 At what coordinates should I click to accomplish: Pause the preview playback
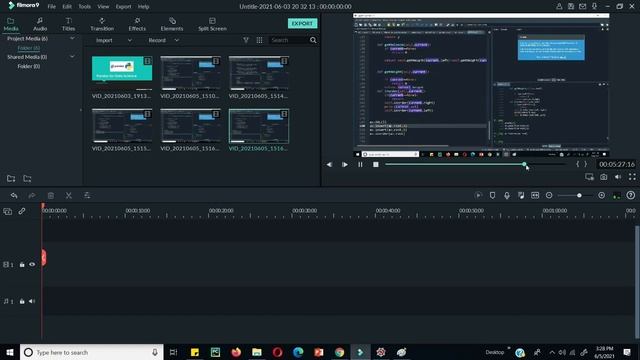coord(360,164)
